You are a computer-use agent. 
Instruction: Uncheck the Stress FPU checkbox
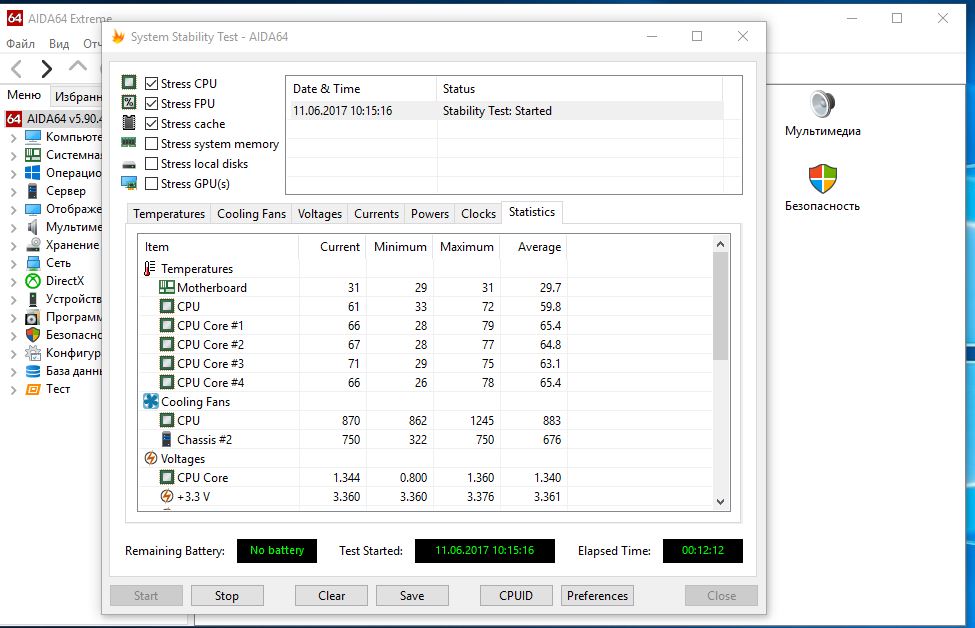(x=151, y=103)
